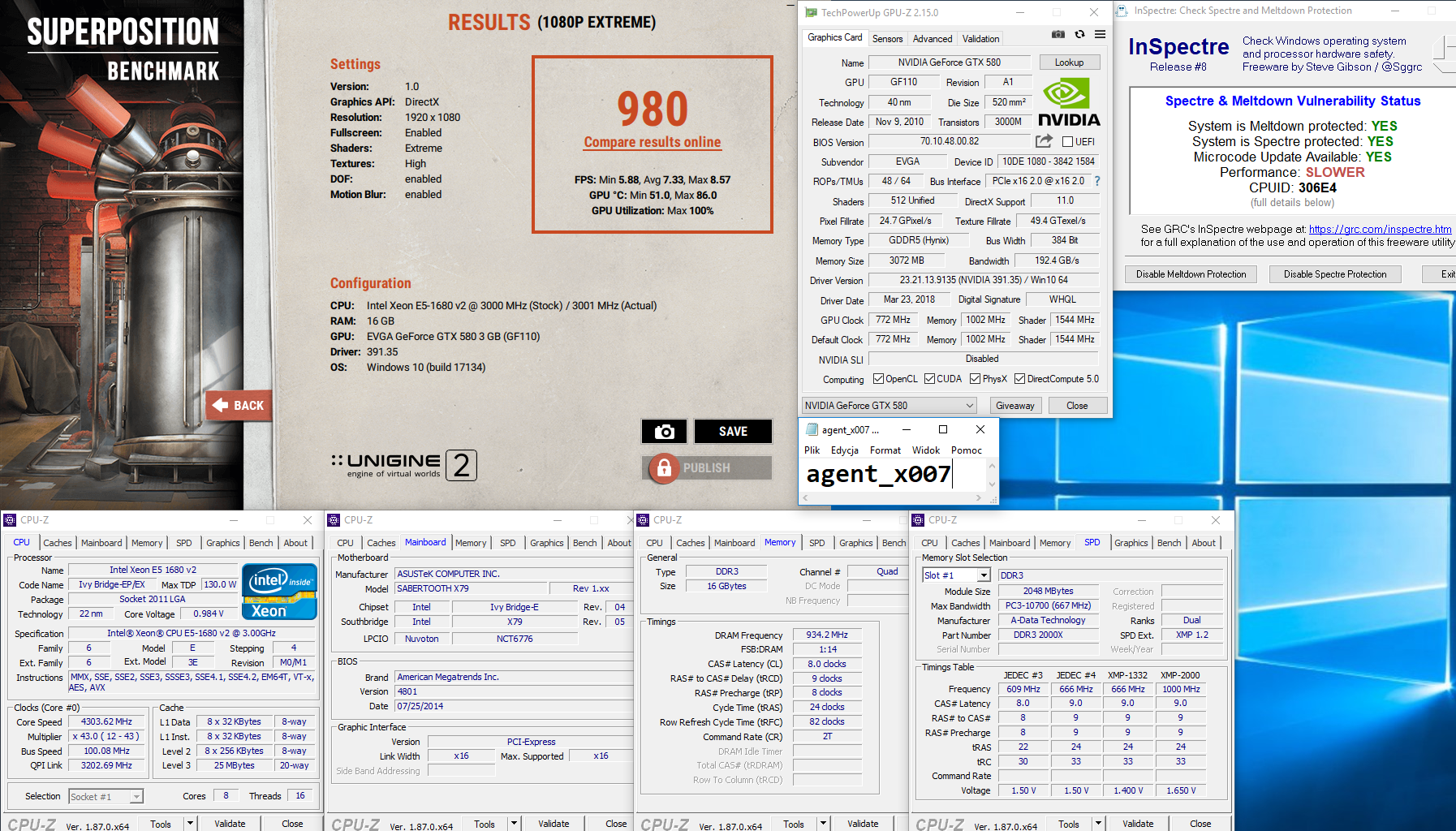The height and width of the screenshot is (831, 1456).
Task: Open the Tools dropdown arrow in CPU-Z SPD window
Action: 1098,824
